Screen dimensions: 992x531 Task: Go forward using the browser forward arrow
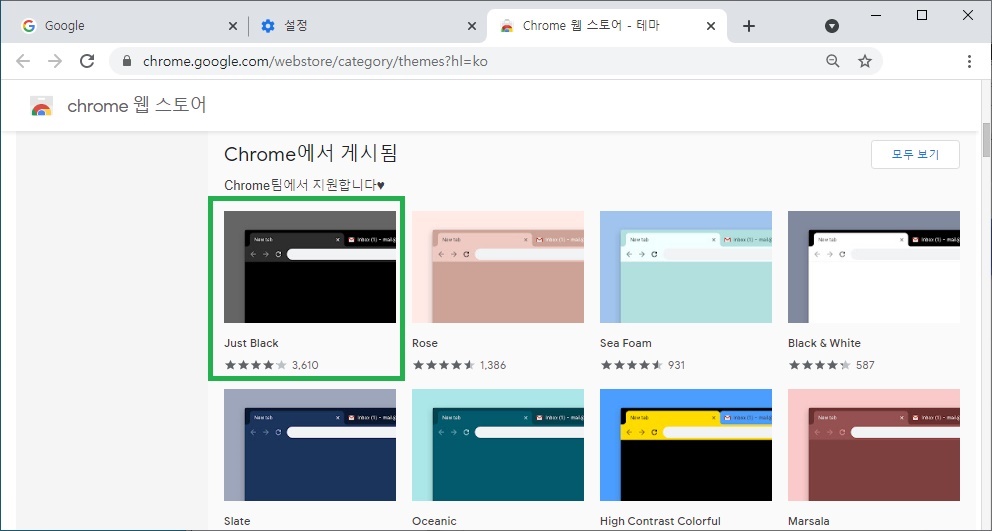(55, 61)
